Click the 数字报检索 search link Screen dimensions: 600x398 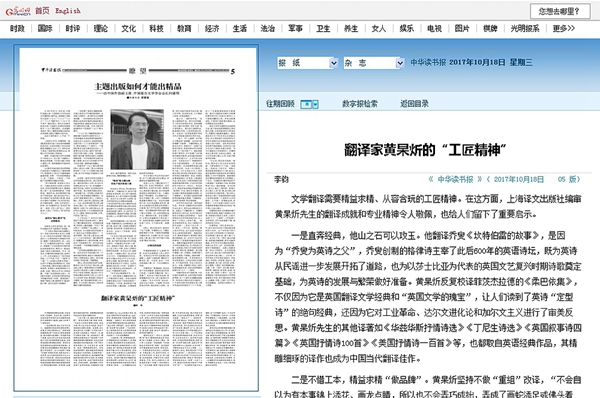tap(360, 104)
